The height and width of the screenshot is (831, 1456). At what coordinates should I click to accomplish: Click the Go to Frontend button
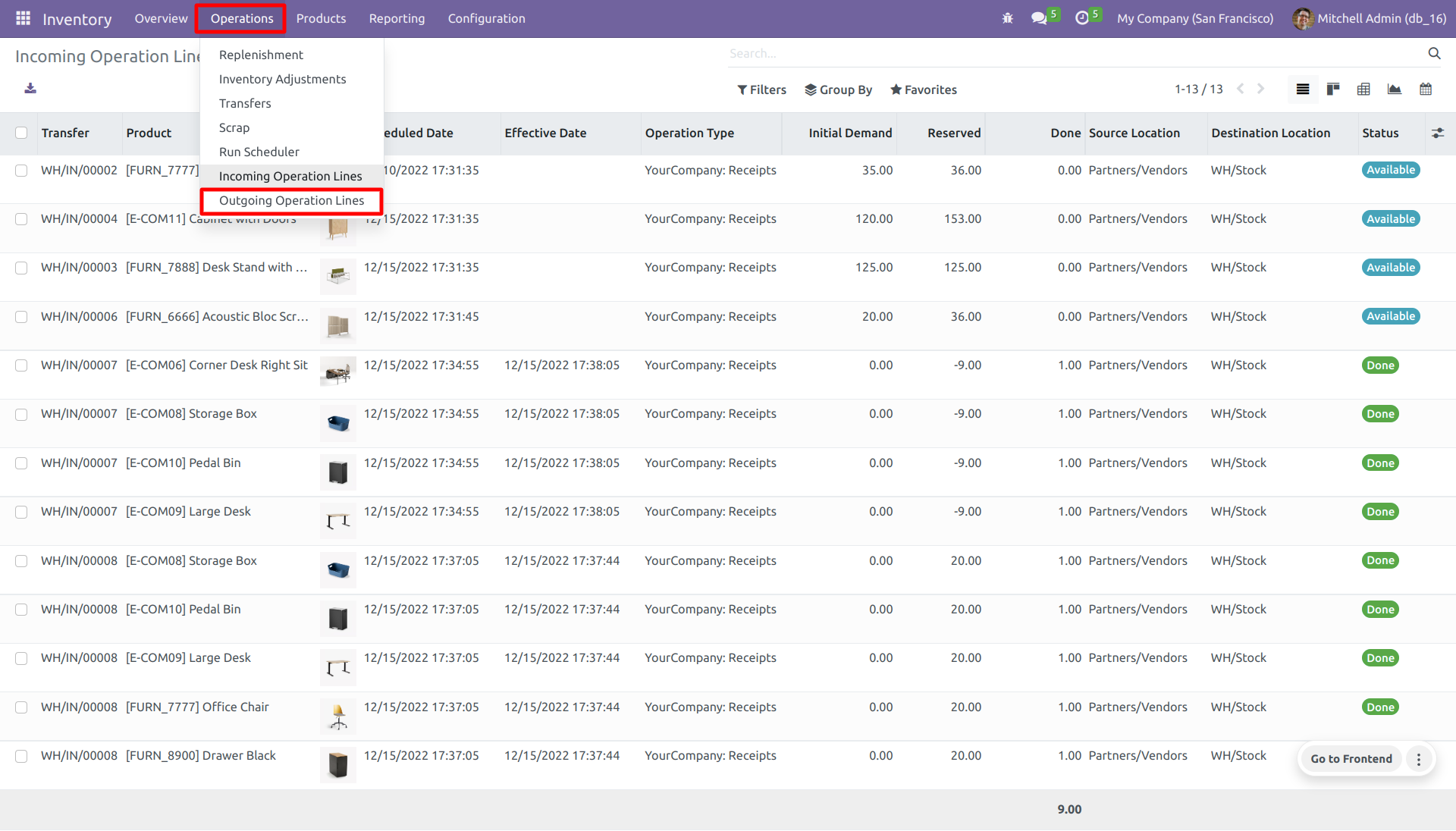pos(1351,758)
